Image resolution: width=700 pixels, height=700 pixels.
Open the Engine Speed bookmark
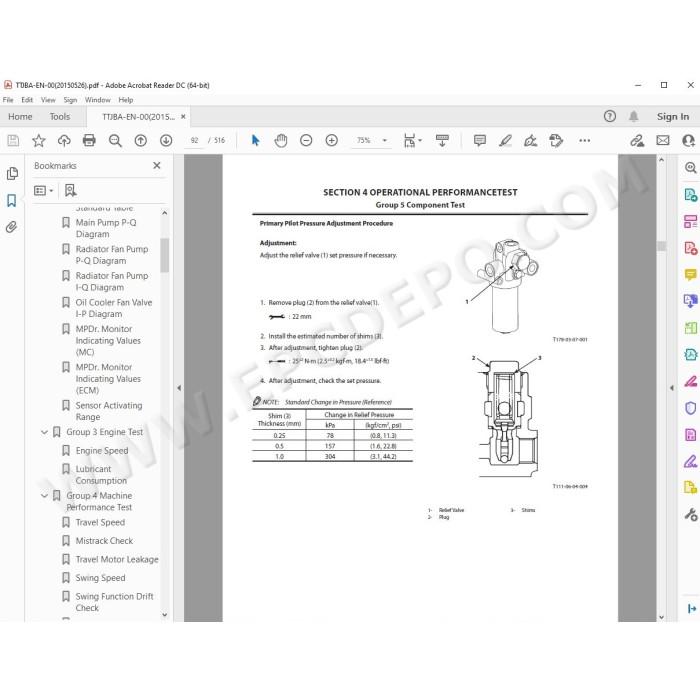102,451
